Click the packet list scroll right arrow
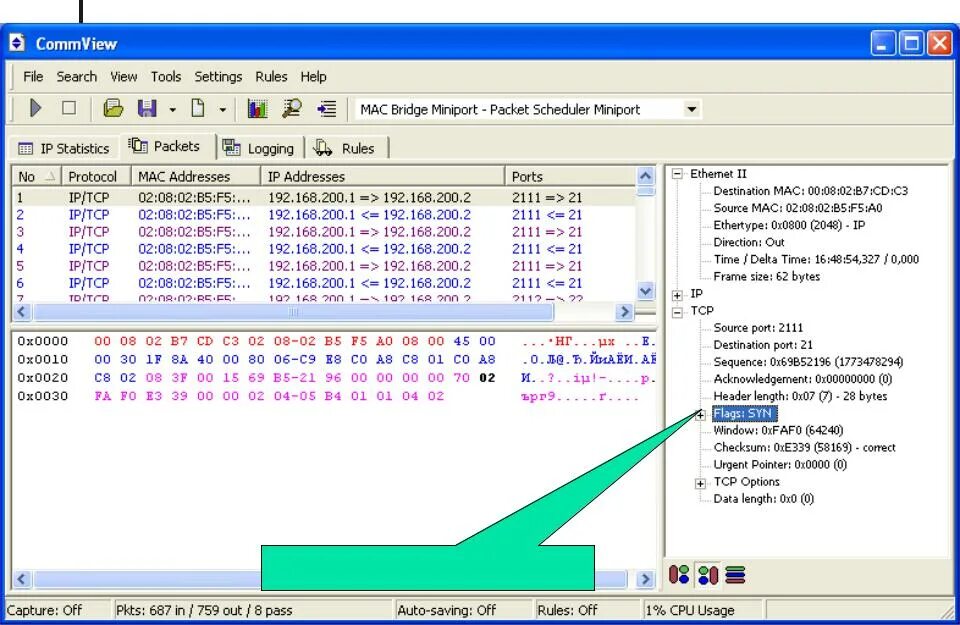 point(624,312)
